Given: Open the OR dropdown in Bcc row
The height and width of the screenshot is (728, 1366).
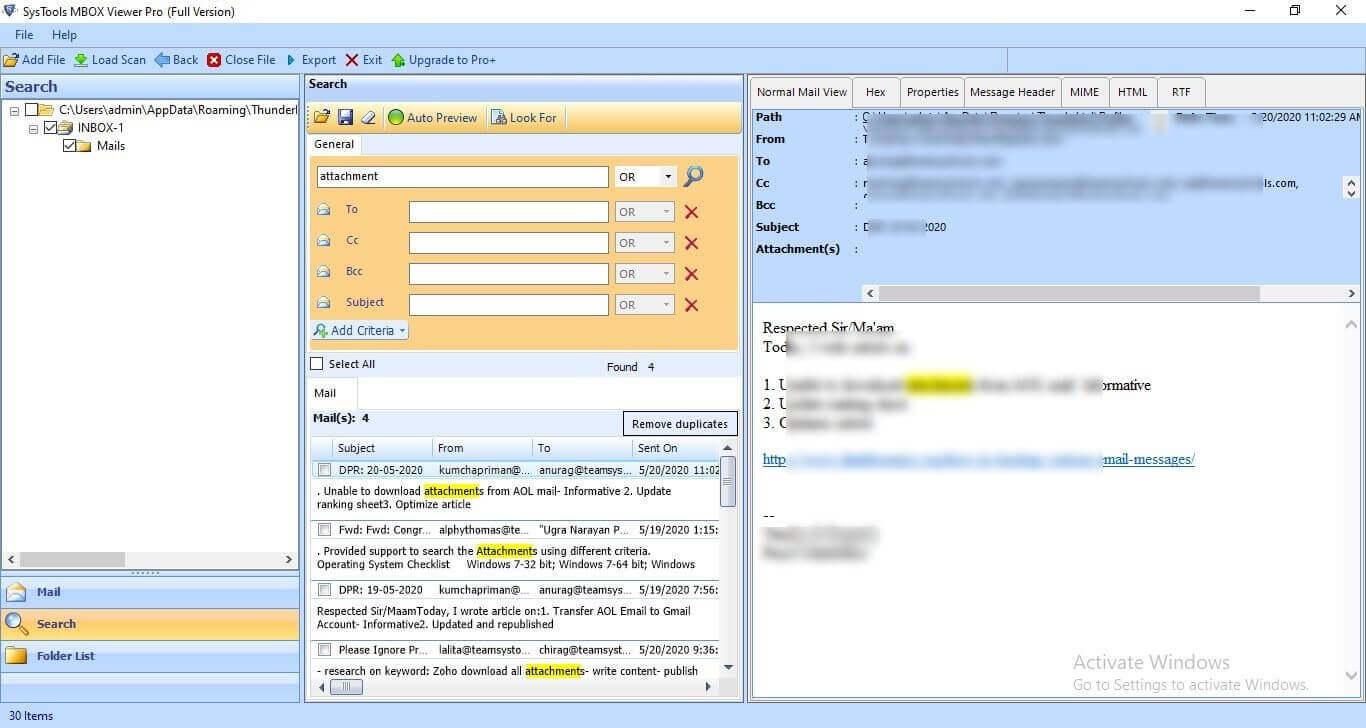Looking at the screenshot, I should (645, 274).
